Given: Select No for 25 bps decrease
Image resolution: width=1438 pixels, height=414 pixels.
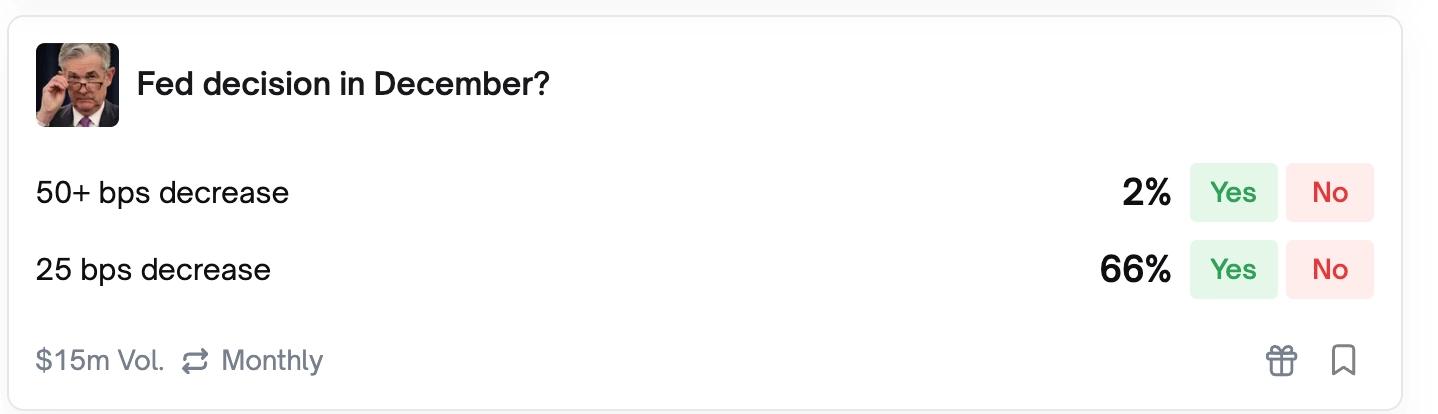Looking at the screenshot, I should pyautogui.click(x=1330, y=269).
